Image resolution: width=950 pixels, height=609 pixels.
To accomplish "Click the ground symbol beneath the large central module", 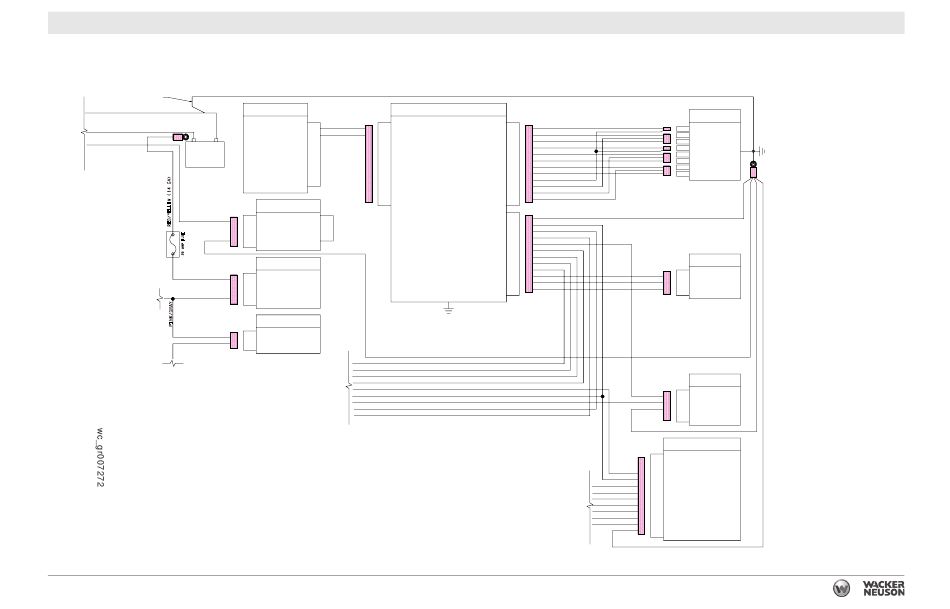I will pos(448,310).
